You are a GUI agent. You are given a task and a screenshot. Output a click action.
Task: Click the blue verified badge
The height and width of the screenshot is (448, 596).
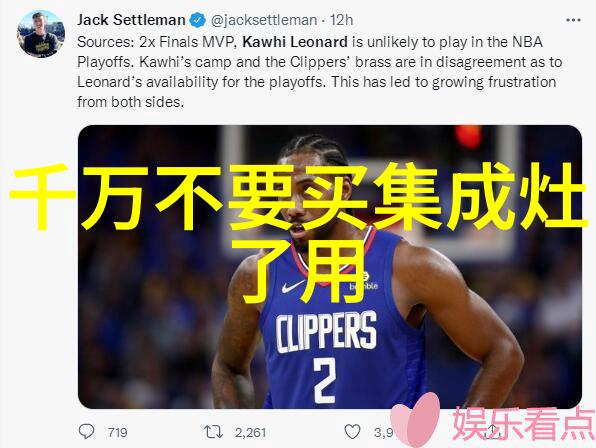click(197, 20)
